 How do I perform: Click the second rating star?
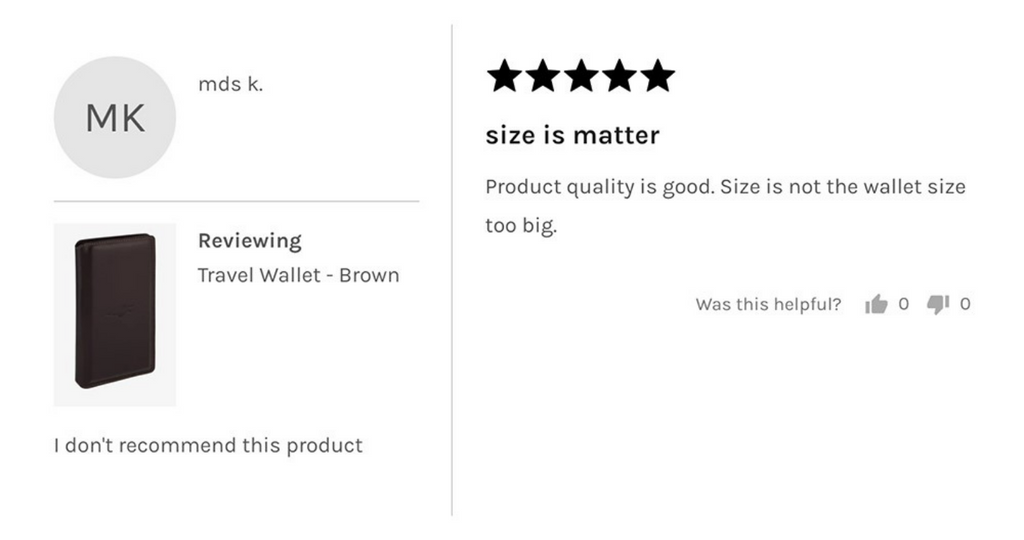[543, 76]
